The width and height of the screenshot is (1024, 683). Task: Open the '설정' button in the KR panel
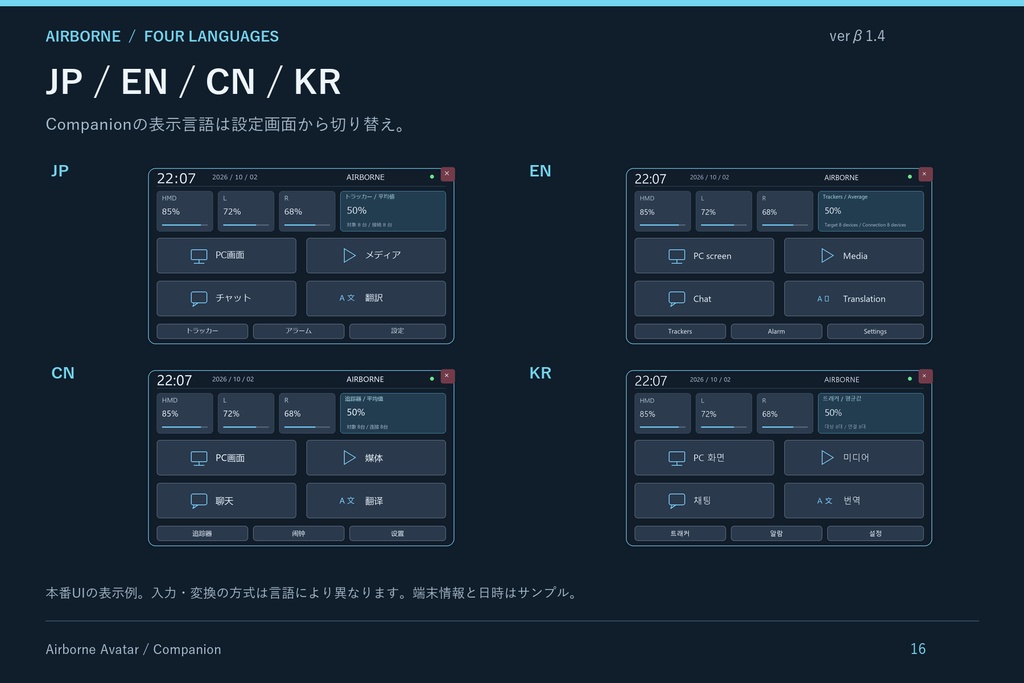[x=876, y=533]
